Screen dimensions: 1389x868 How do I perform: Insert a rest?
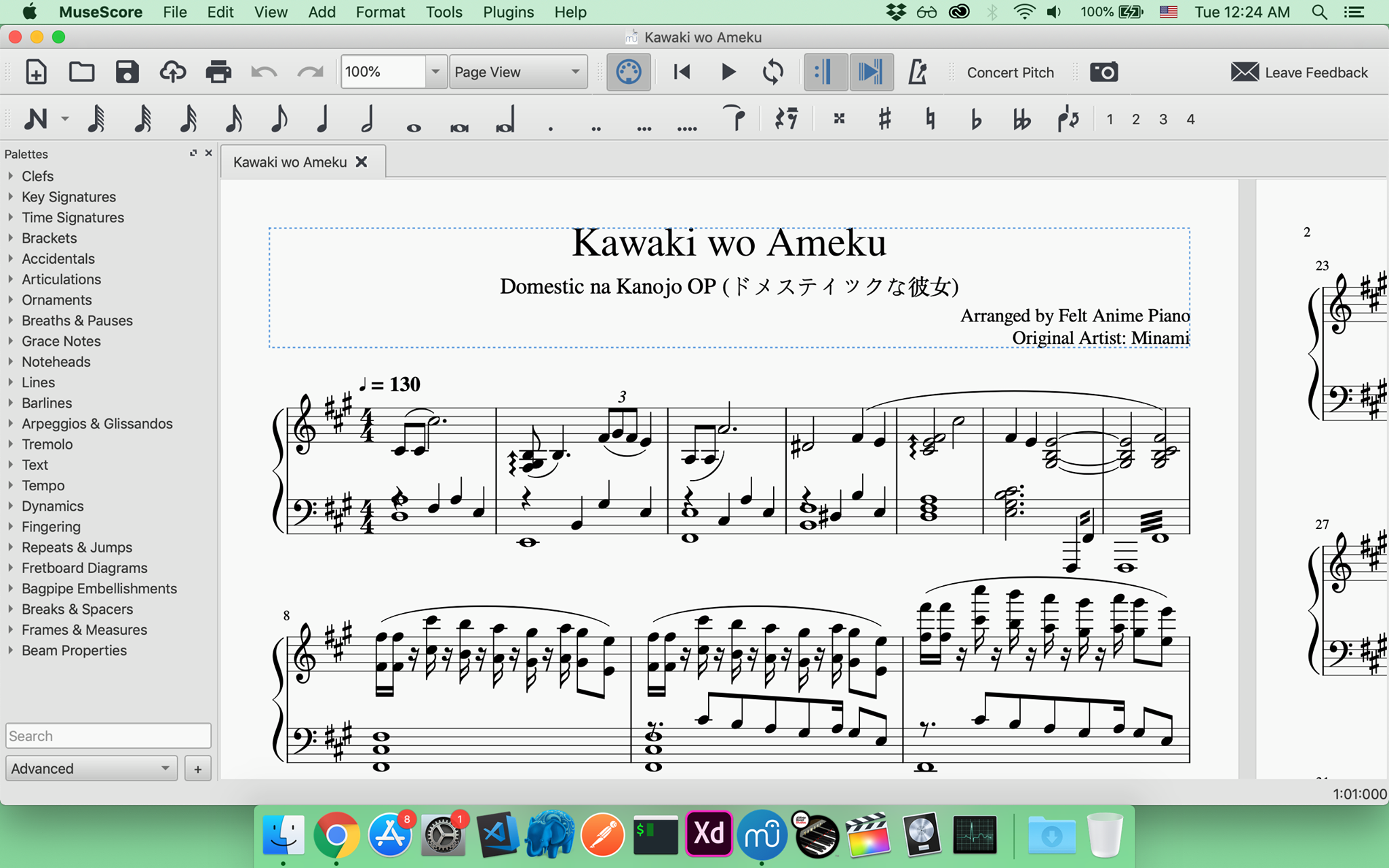click(787, 119)
